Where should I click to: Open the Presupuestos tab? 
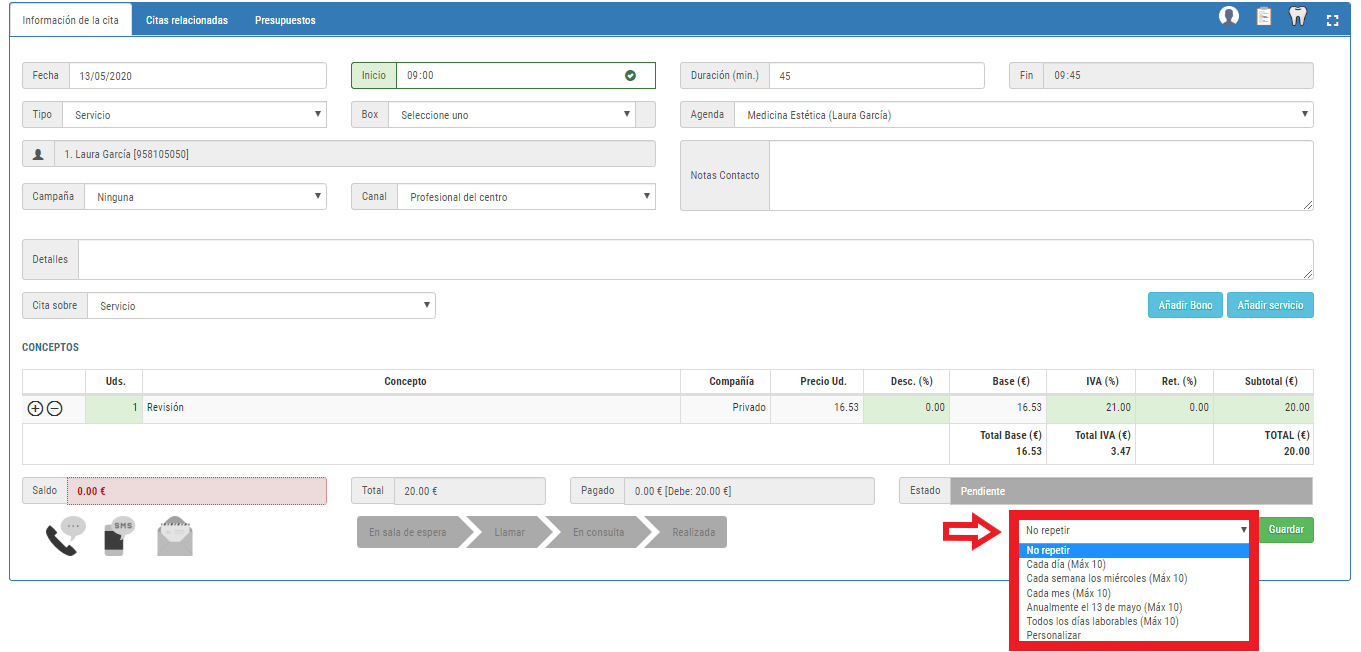tap(285, 20)
